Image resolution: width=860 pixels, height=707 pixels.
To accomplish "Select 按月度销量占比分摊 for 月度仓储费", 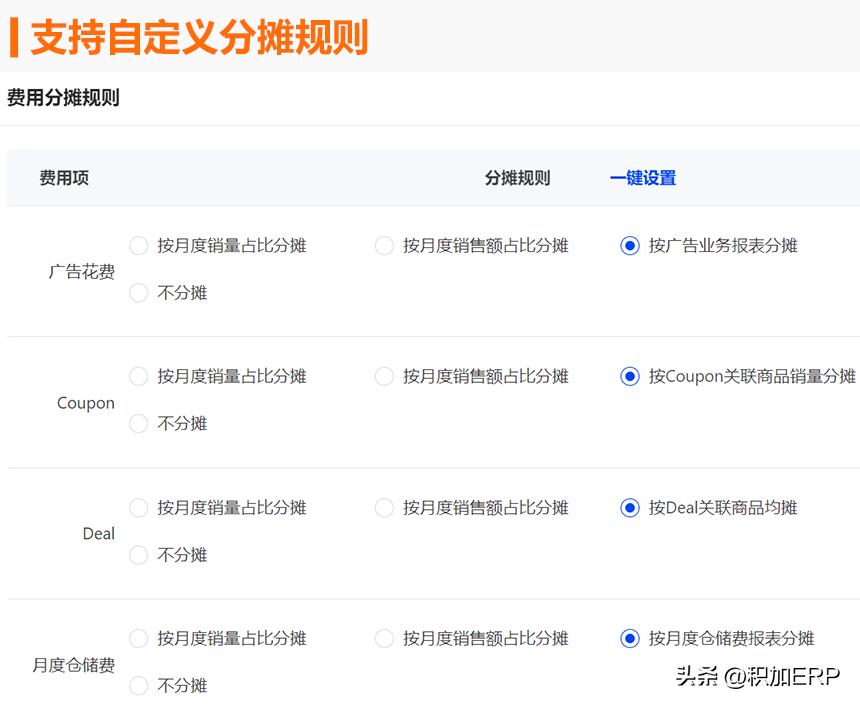I will click(x=138, y=638).
